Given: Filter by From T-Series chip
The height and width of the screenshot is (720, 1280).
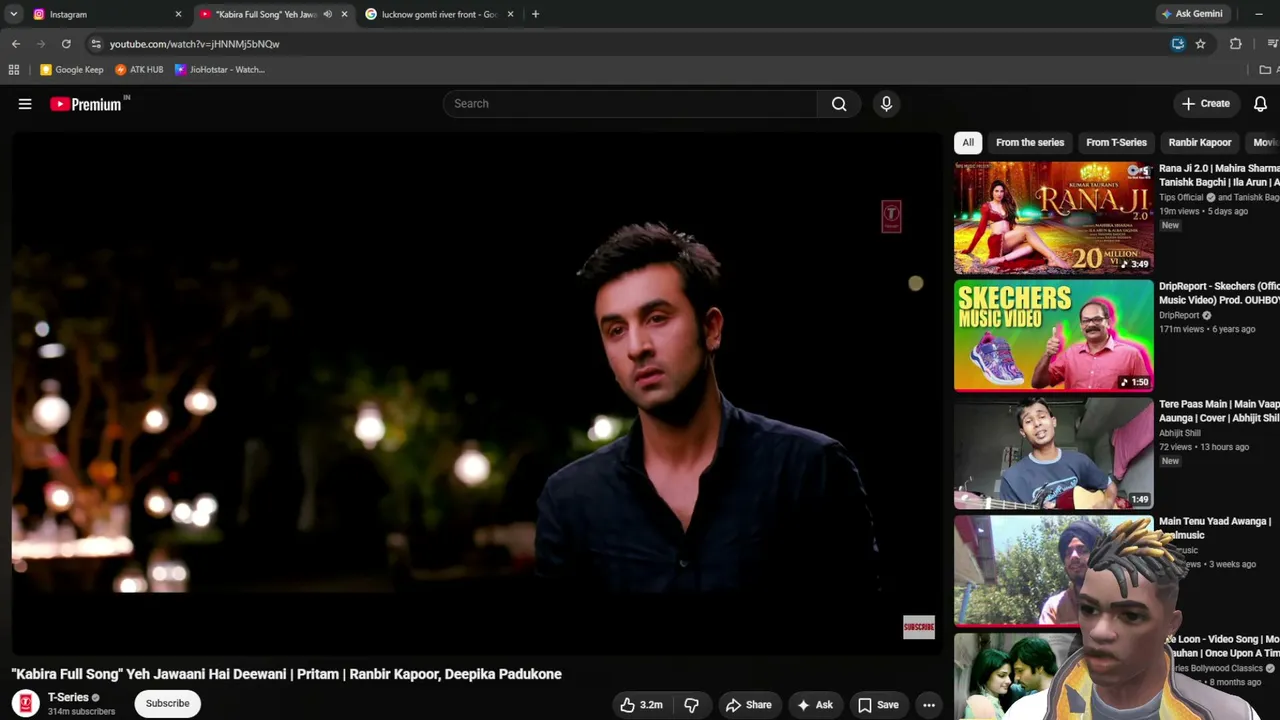Looking at the screenshot, I should (x=1116, y=142).
